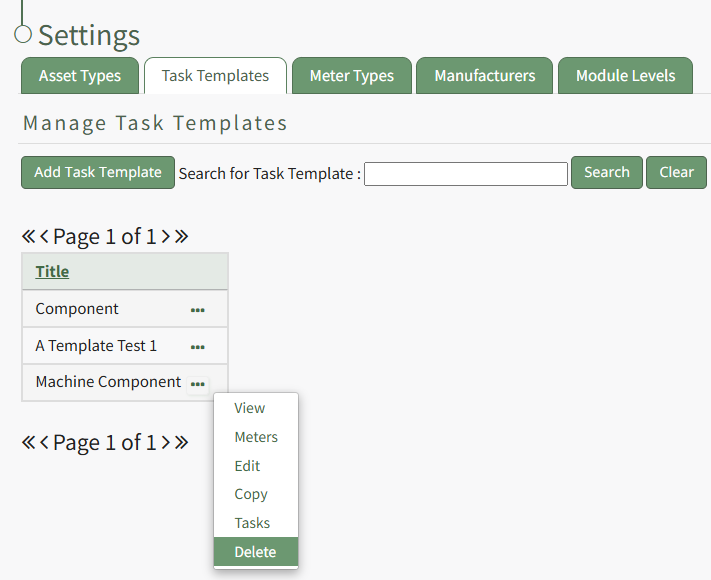The height and width of the screenshot is (580, 711).
Task: Select View from the context menu
Action: 250,408
